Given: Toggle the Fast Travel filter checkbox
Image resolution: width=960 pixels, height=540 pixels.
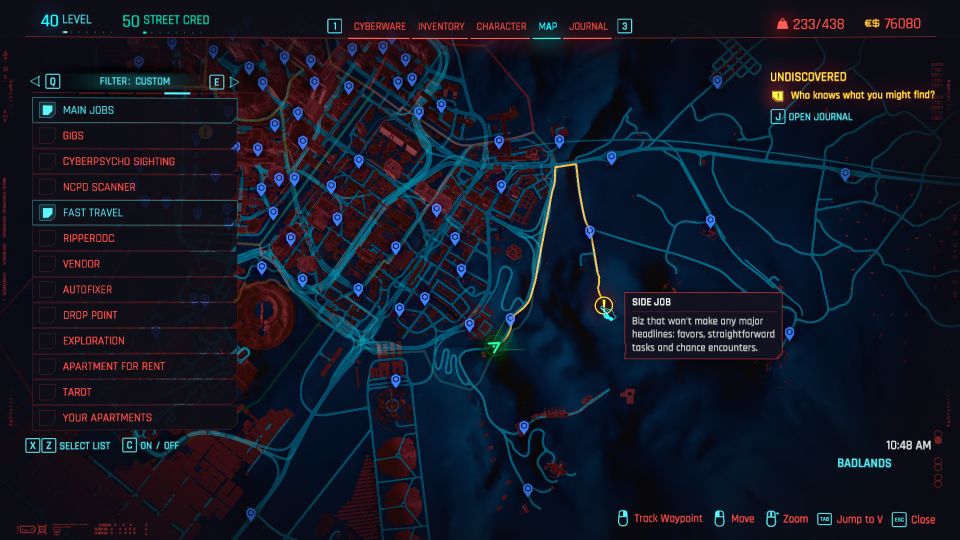Looking at the screenshot, I should (47, 212).
